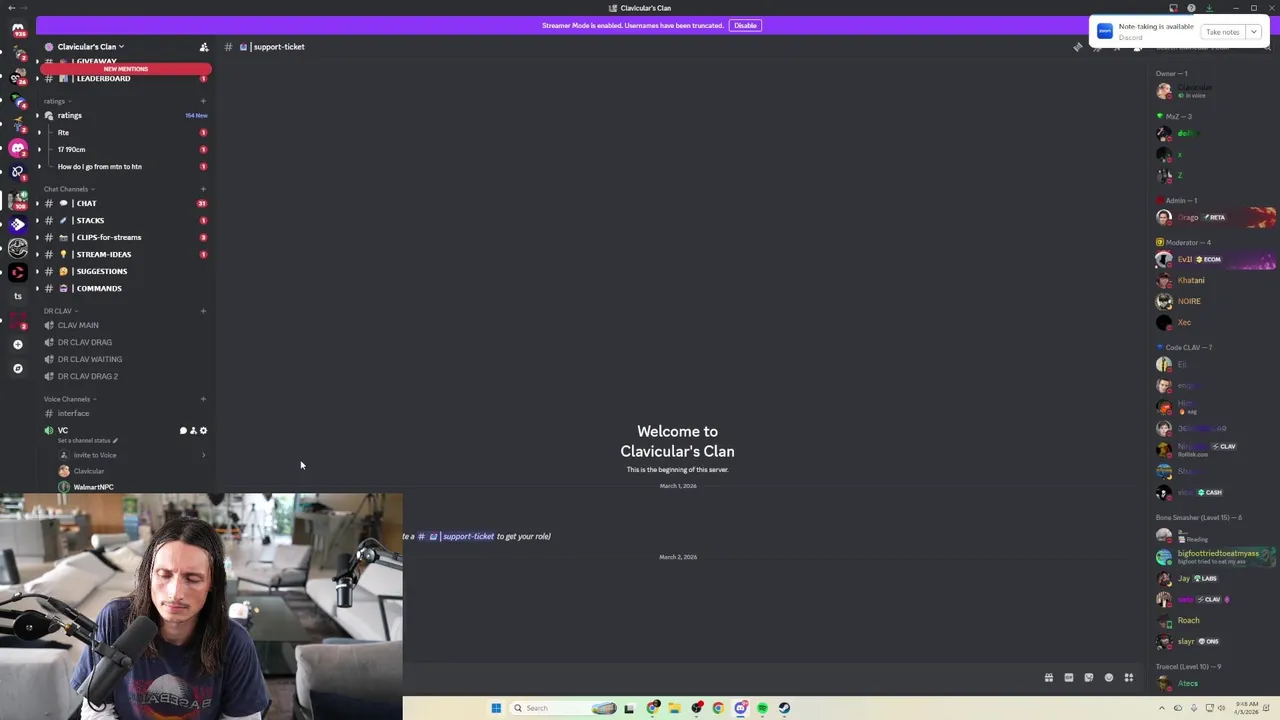Join DR CLAV DRAG 2 voice channel
The width and height of the screenshot is (1280, 720).
(125, 376)
